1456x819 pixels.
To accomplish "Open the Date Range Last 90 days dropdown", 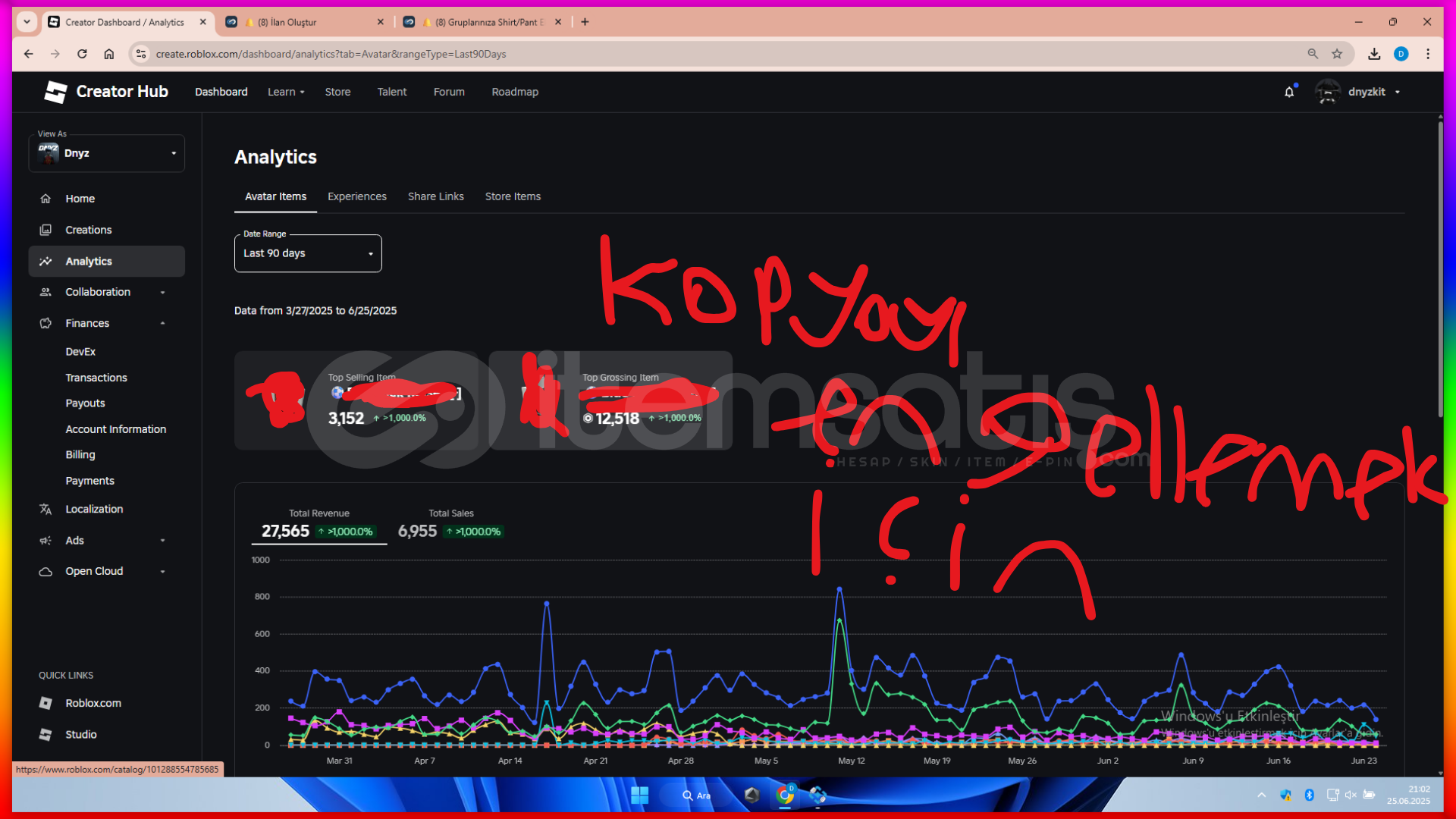I will click(x=308, y=253).
